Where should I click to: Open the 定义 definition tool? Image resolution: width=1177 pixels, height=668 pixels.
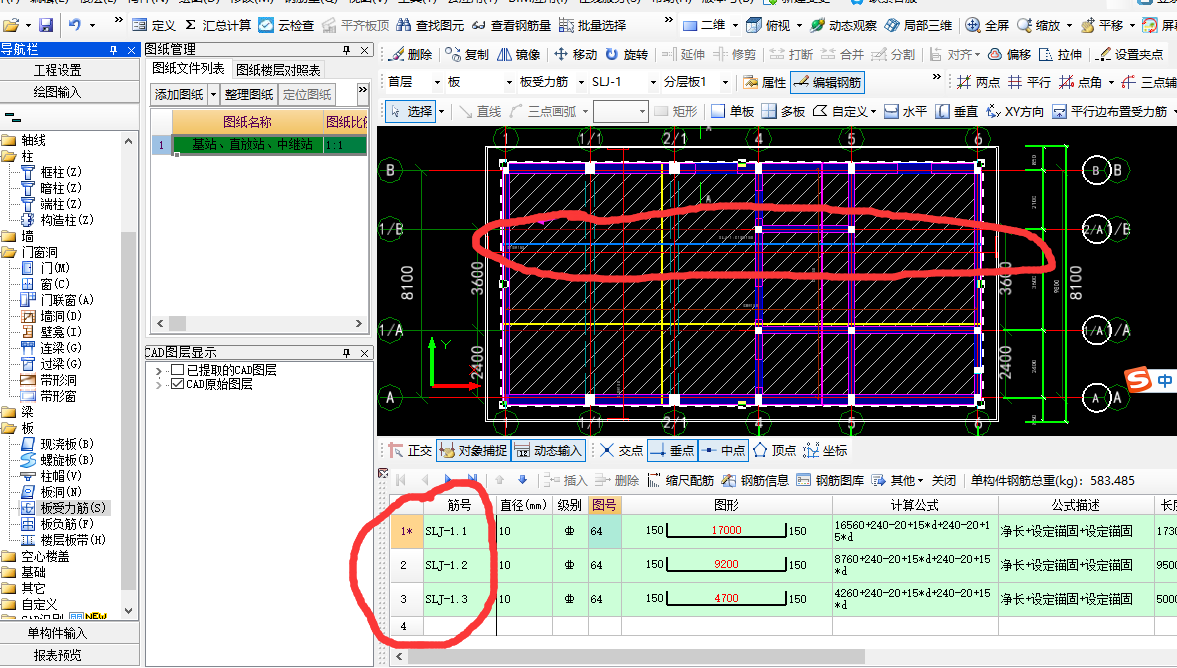(154, 26)
